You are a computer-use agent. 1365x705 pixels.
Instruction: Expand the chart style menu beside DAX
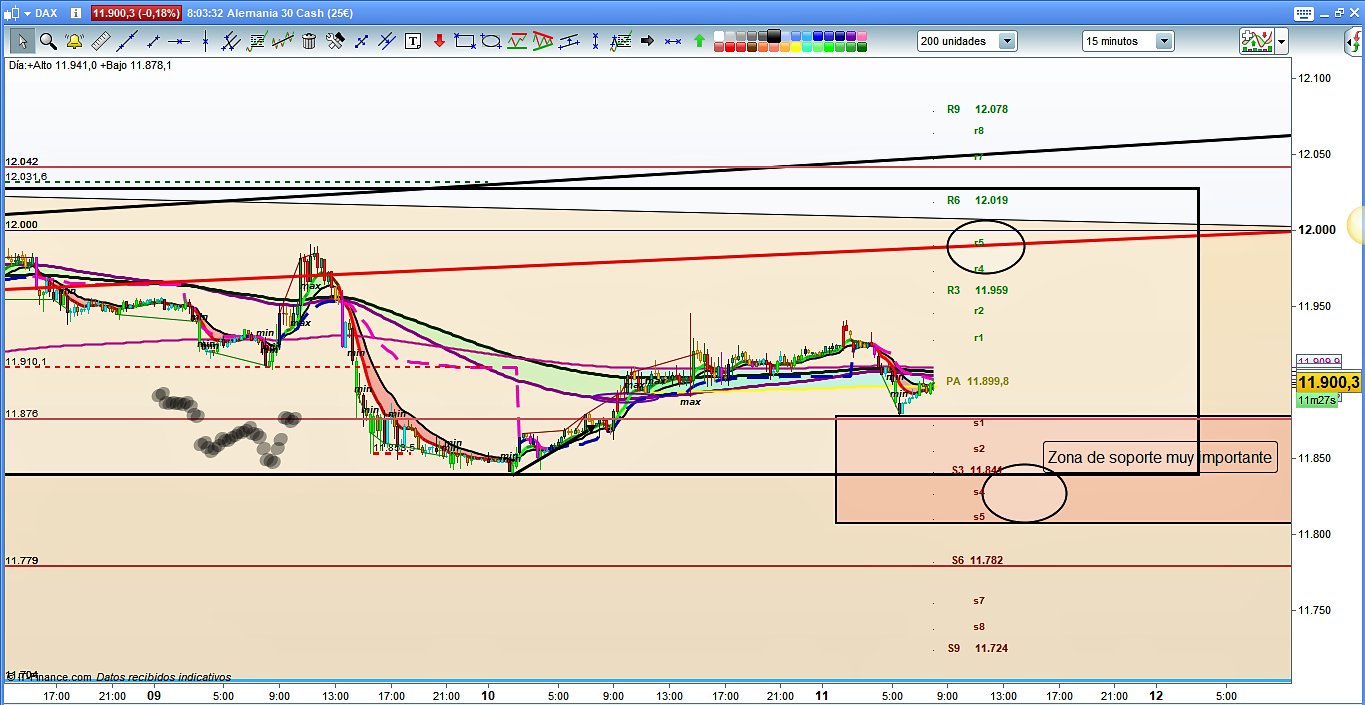coord(27,13)
